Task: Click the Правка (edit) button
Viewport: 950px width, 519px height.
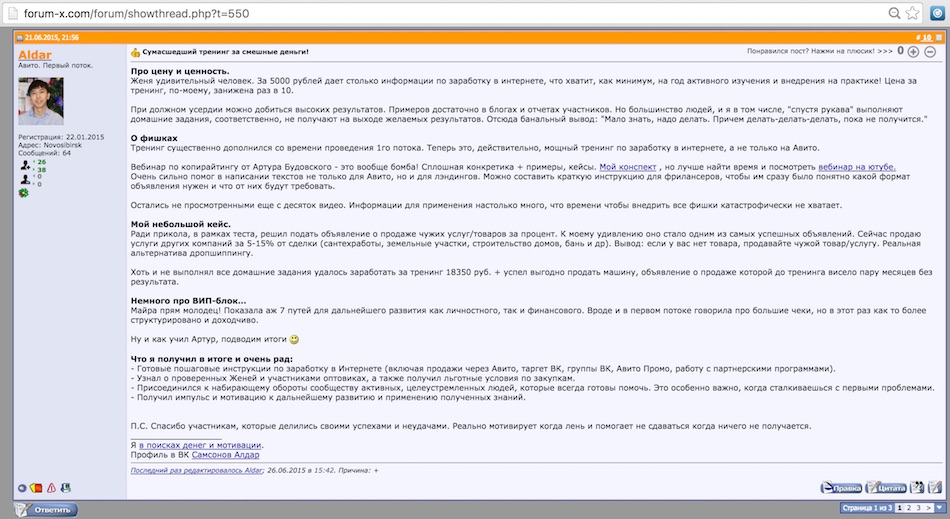Action: pos(841,487)
